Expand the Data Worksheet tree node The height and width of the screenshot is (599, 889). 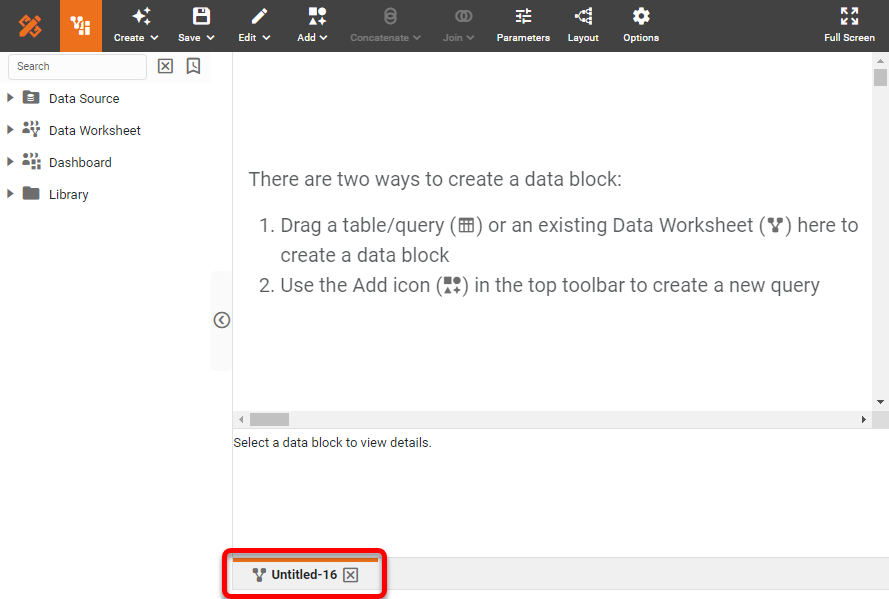click(x=10, y=130)
